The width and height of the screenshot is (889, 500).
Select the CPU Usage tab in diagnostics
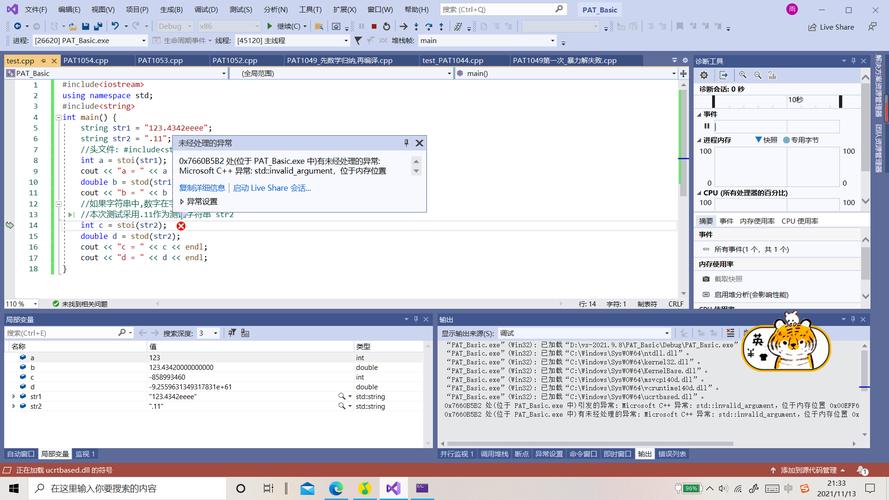(x=800, y=220)
